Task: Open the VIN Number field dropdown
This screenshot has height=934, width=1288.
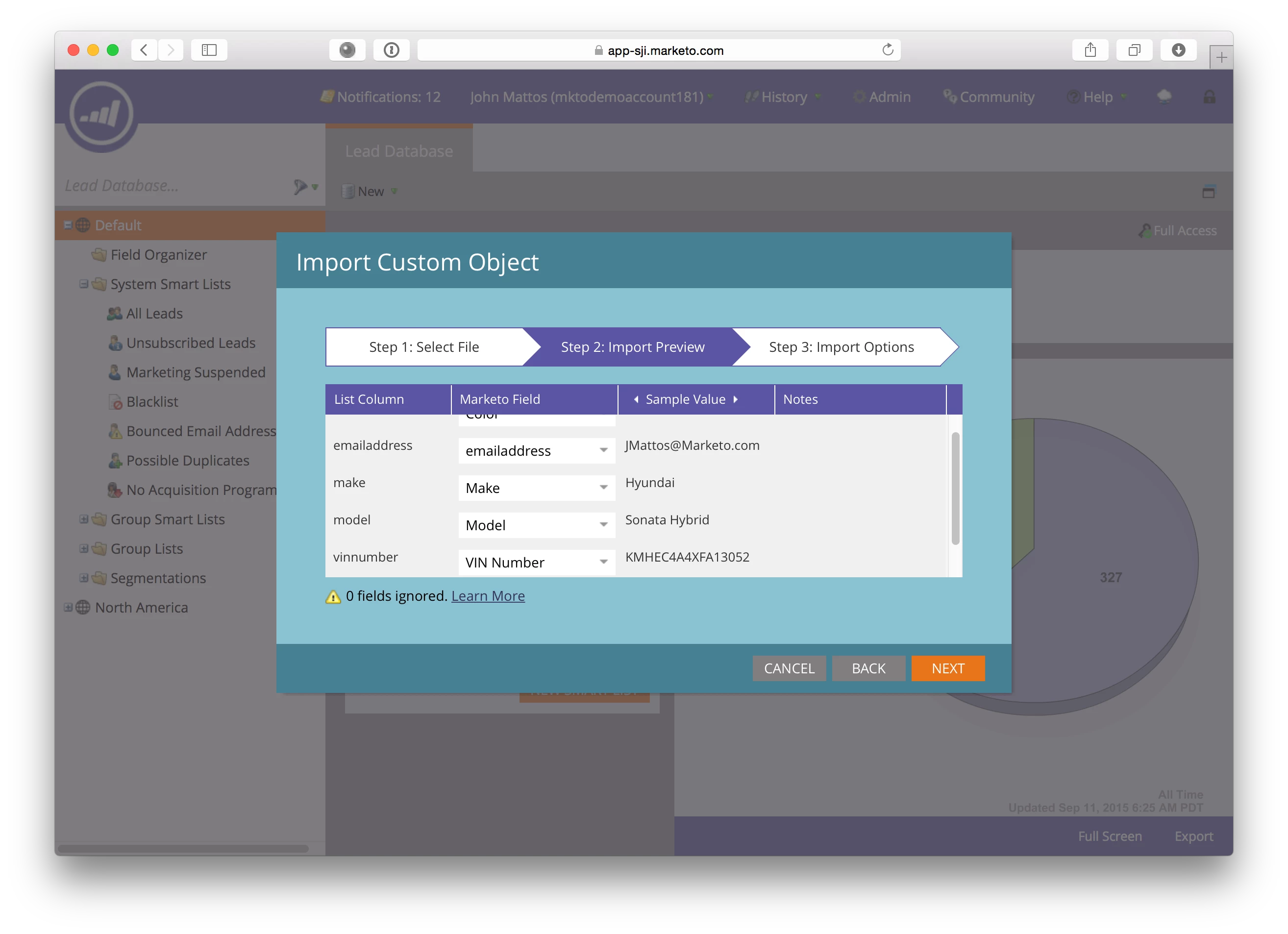Action: click(603, 562)
